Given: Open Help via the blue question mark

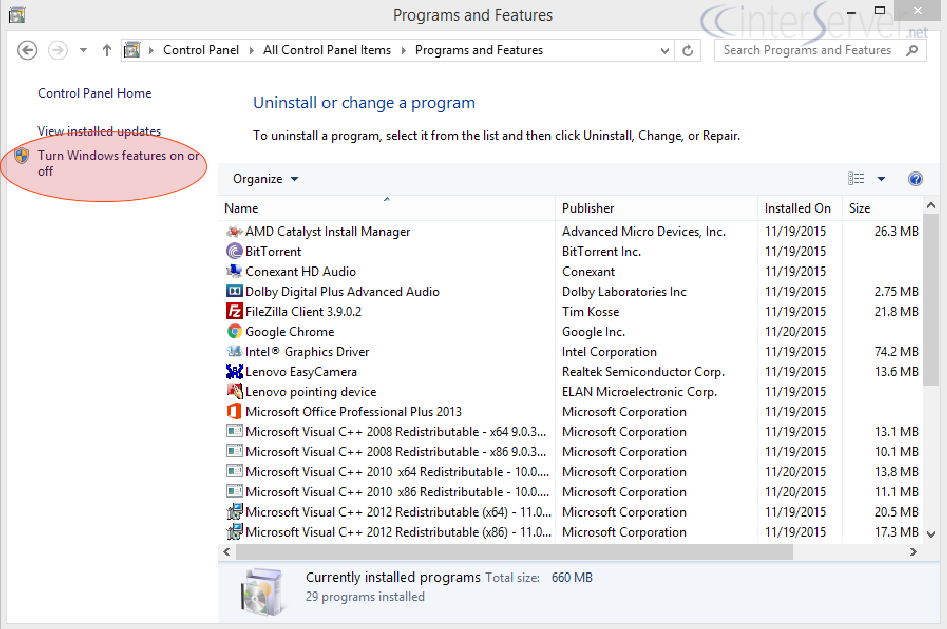Looking at the screenshot, I should point(915,179).
